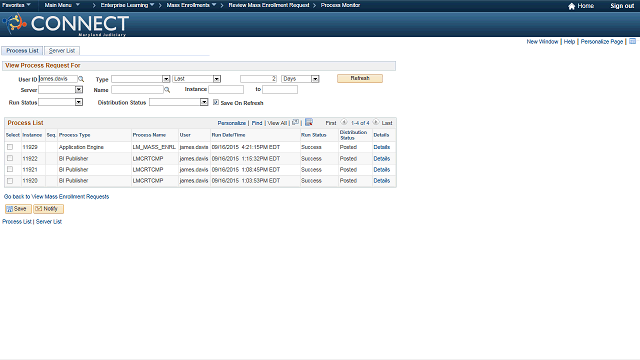Open Enterprise Learning breadcrumb menu

coord(127,5)
